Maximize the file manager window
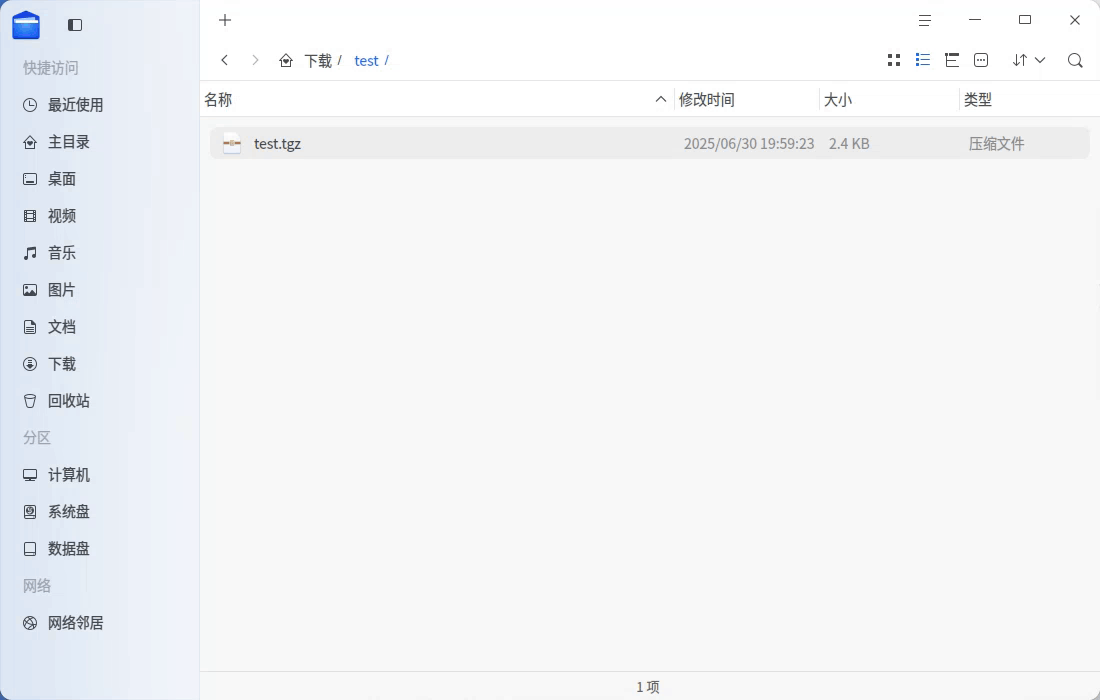1100x700 pixels. pos(1025,20)
